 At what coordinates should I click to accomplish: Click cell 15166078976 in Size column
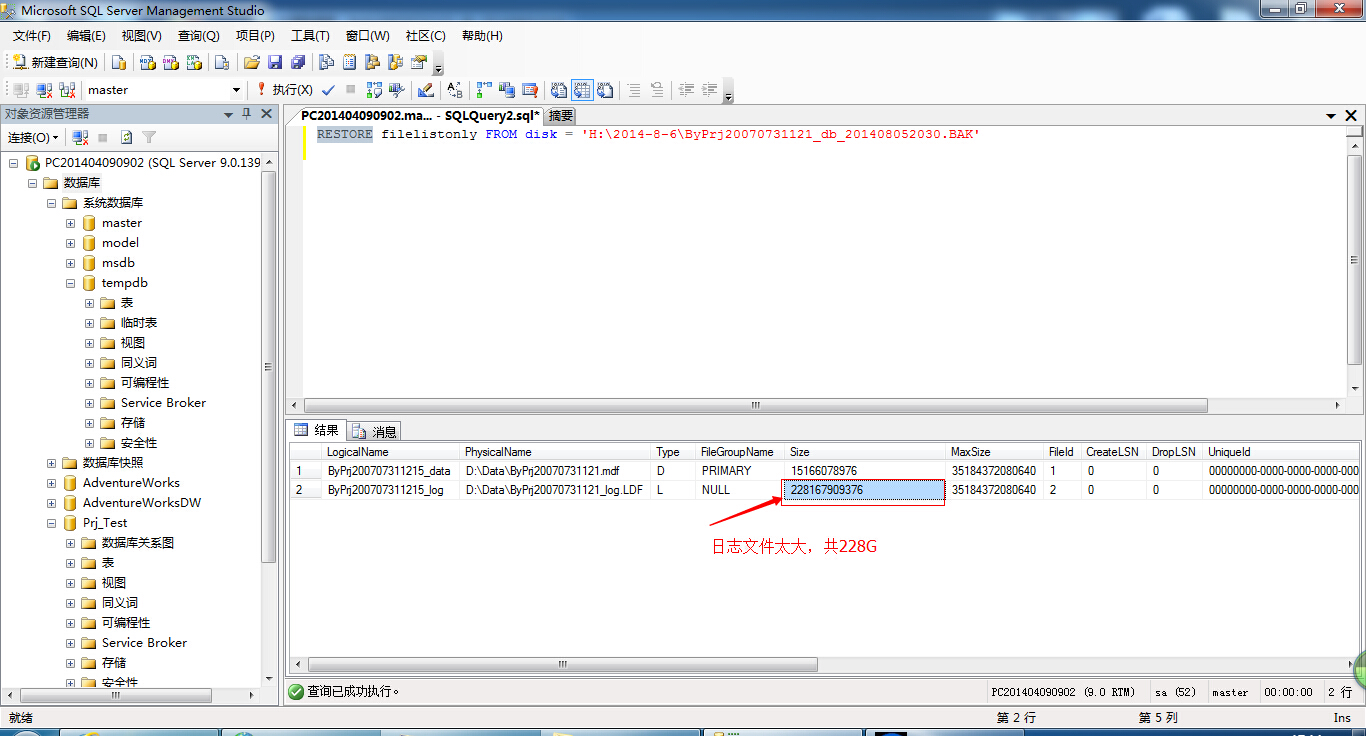coord(866,471)
